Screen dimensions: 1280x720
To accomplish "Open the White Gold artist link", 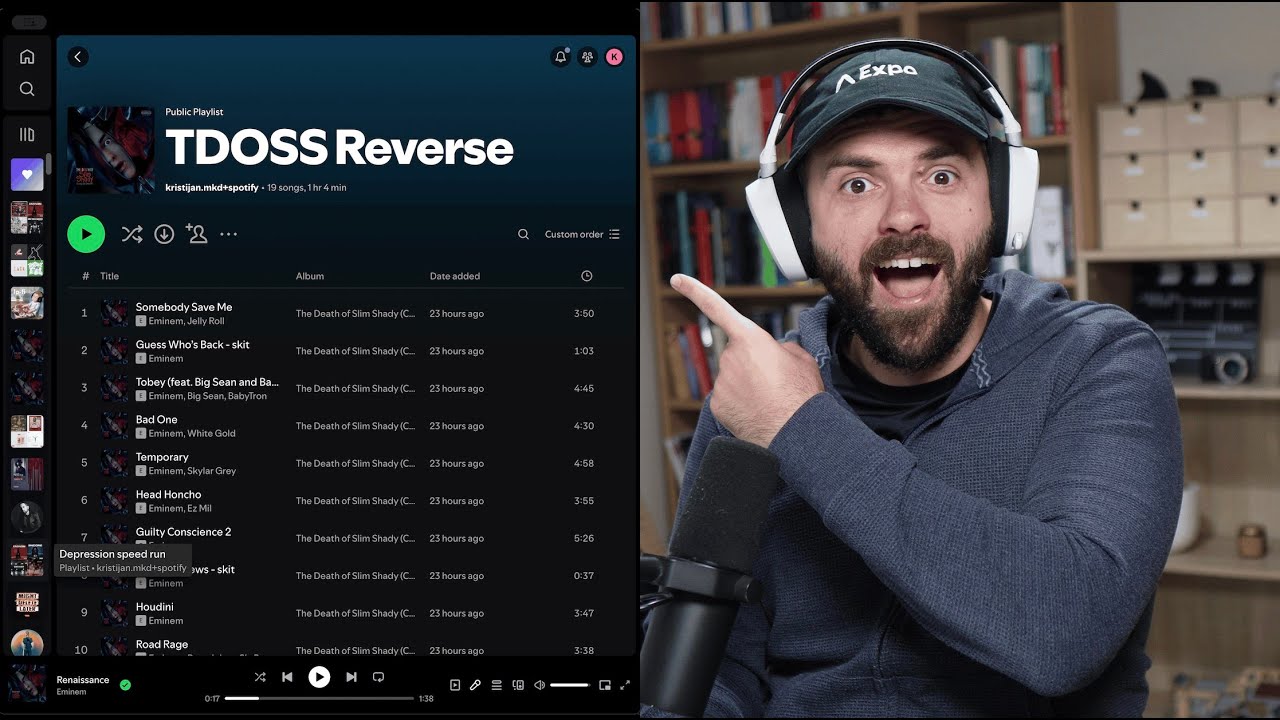I will click(211, 433).
